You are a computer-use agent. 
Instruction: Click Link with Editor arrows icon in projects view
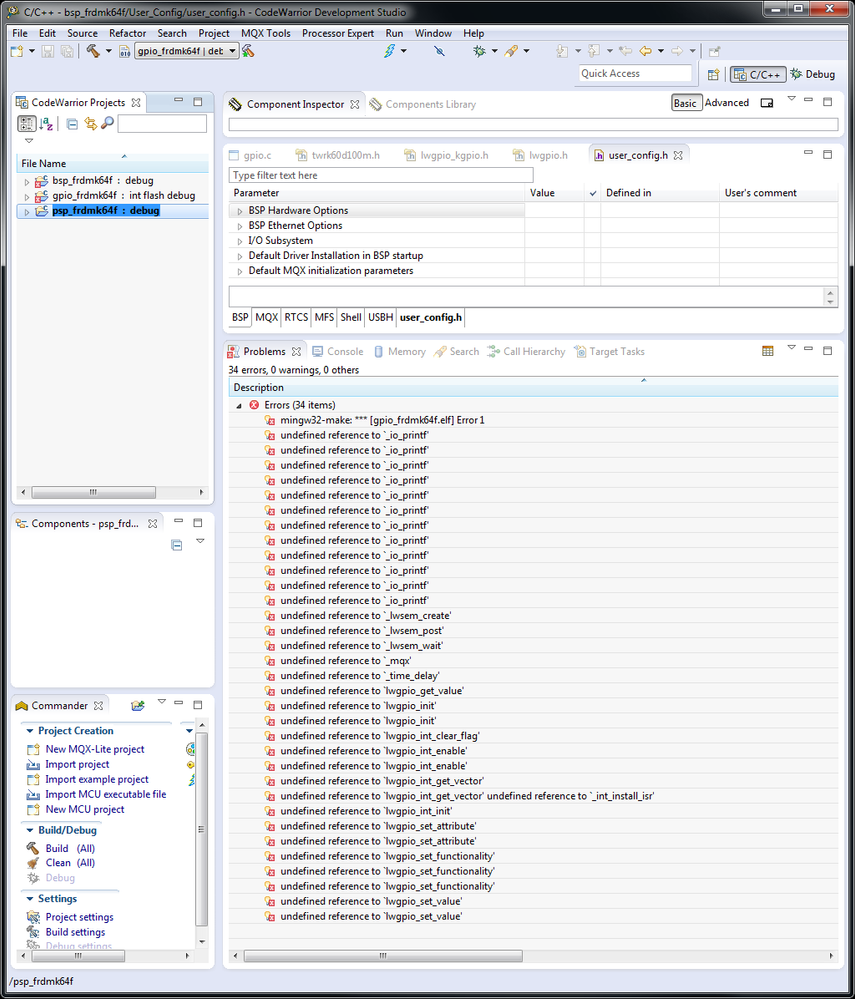tap(90, 124)
